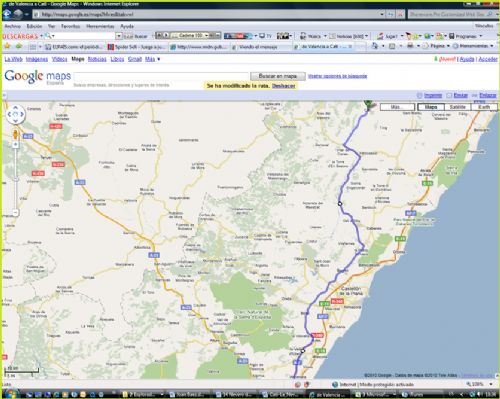Click the Enlazar link

click(488, 96)
